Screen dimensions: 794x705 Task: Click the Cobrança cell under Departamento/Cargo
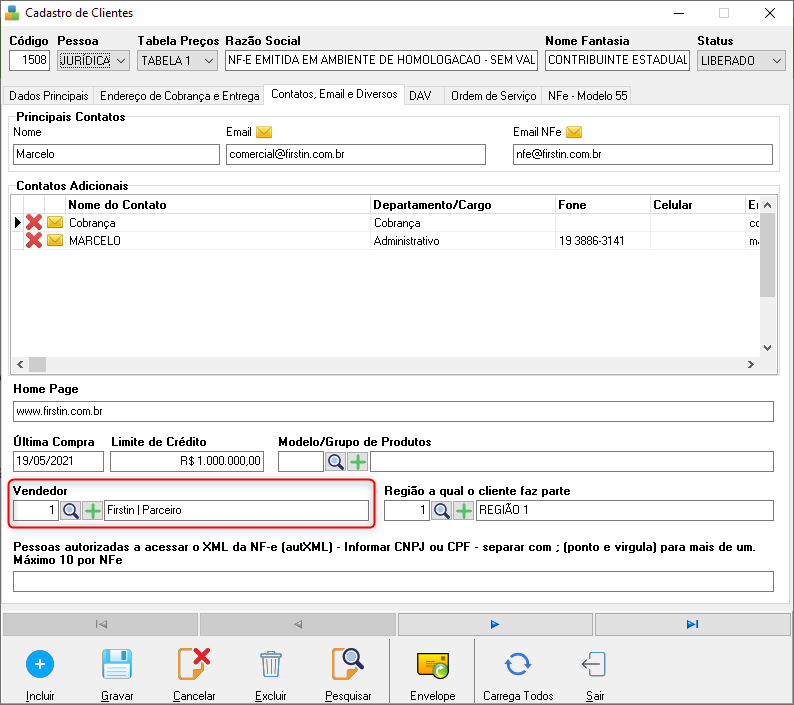pos(463,223)
